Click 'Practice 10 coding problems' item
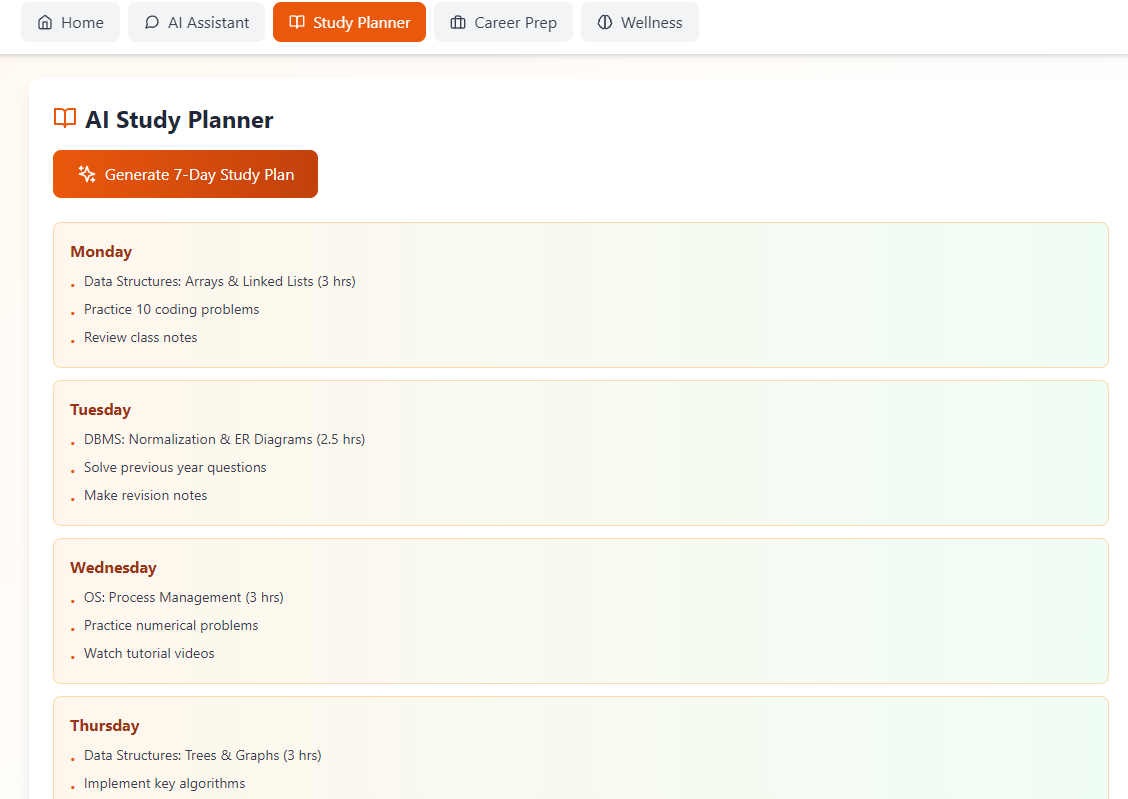Screen dimensions: 1128x799 (172, 309)
